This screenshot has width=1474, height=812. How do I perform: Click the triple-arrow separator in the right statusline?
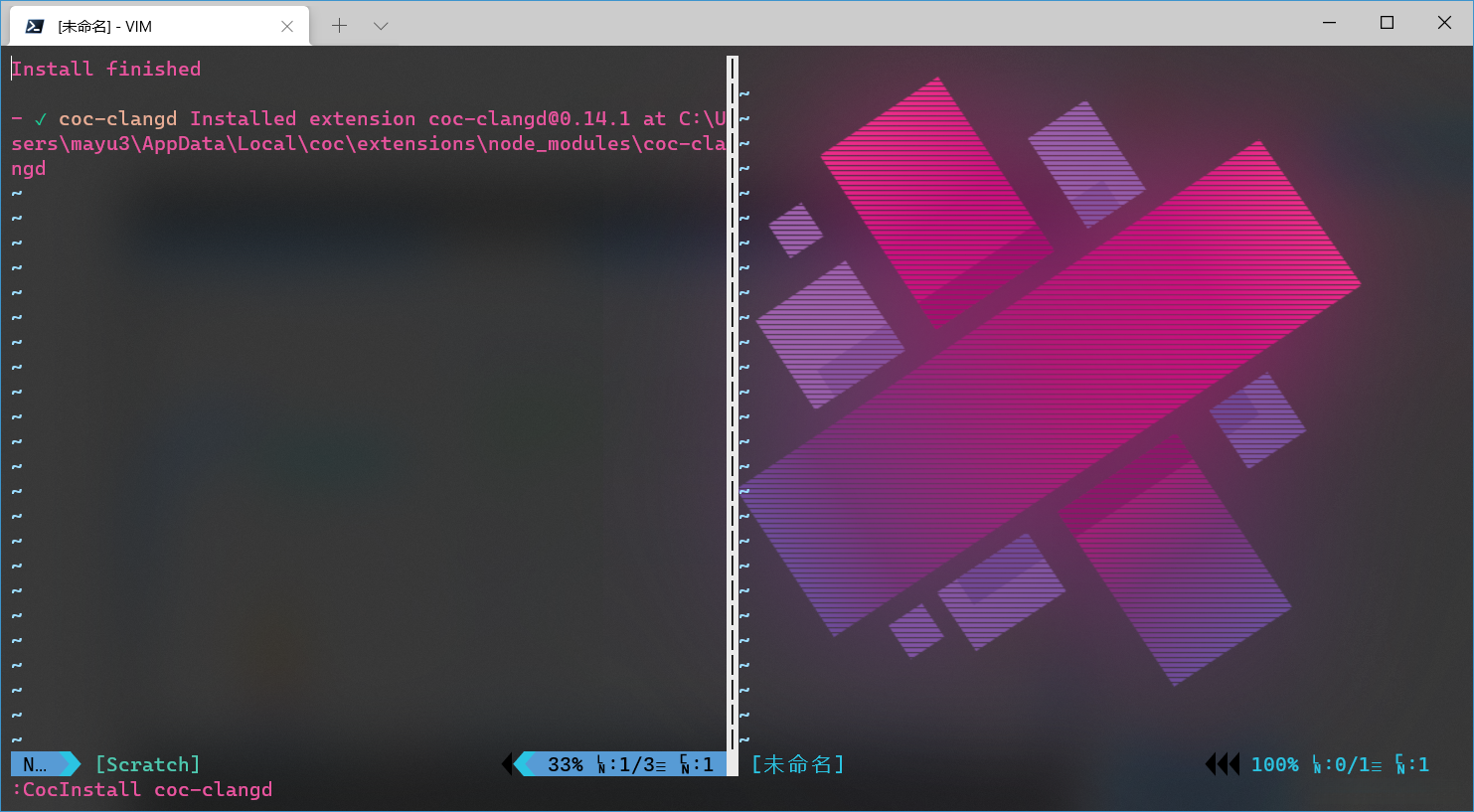click(1223, 764)
